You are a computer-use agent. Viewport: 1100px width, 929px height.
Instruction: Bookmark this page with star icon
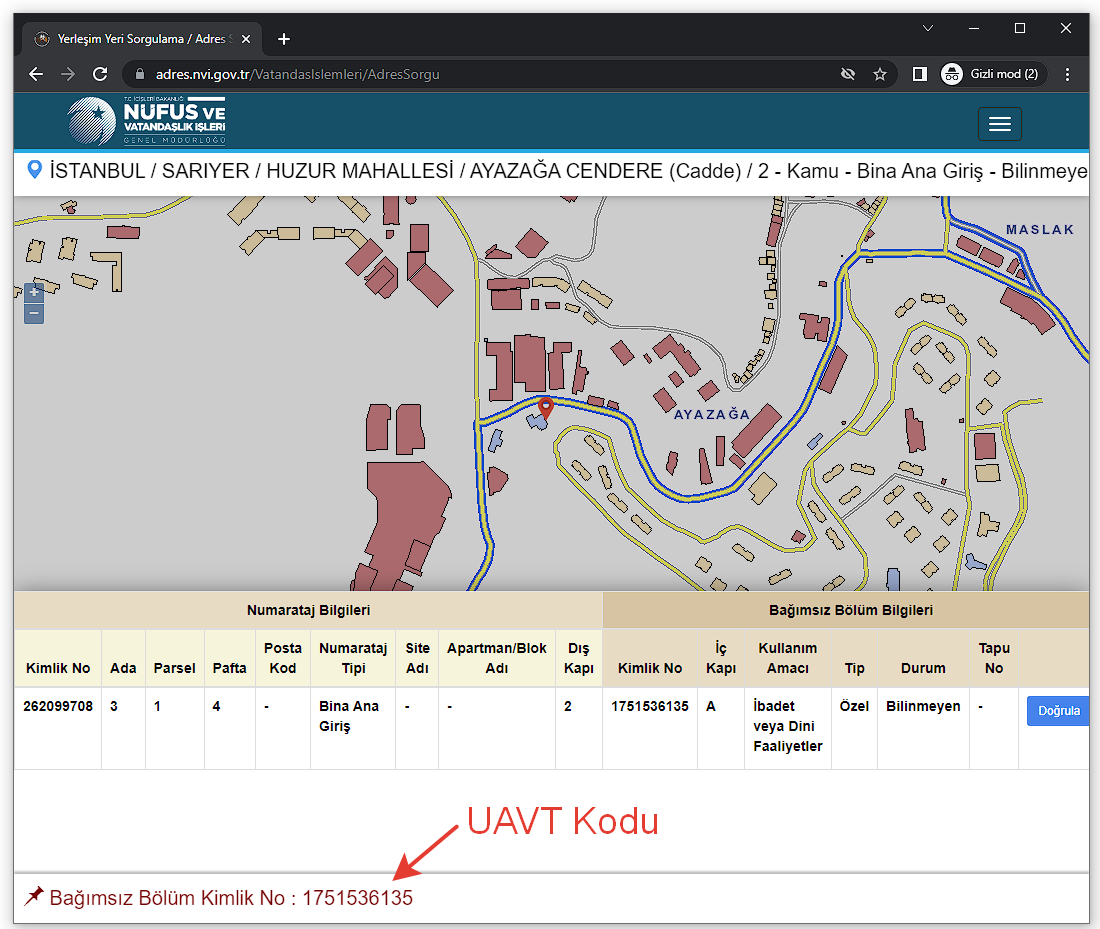(x=880, y=74)
